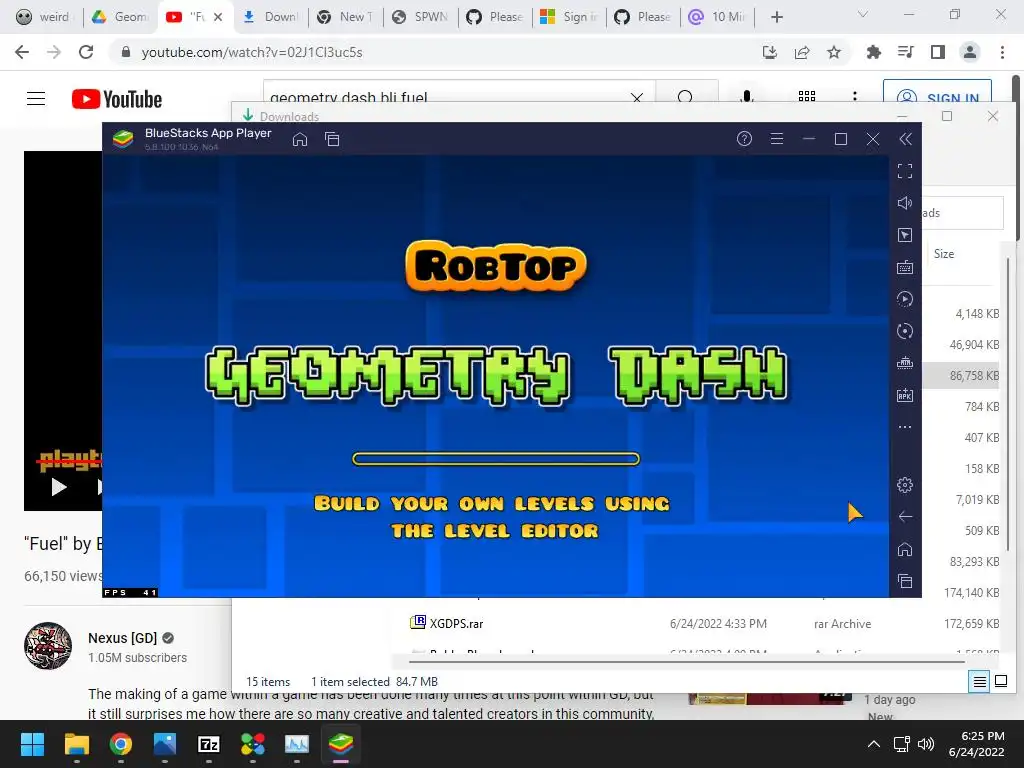This screenshot has height=768, width=1024.
Task: Click the Chrome address bar URL
Action: [252, 52]
